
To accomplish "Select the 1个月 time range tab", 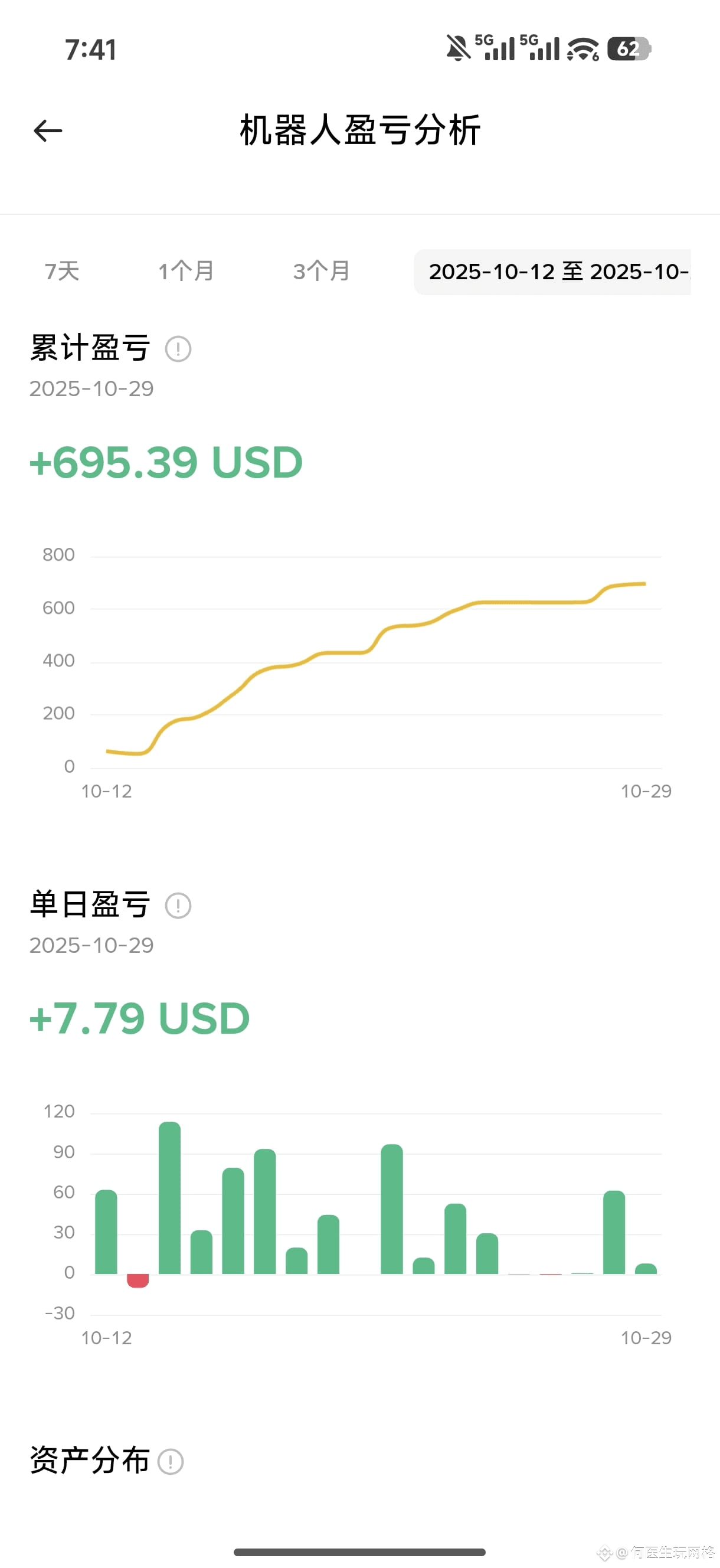I will click(x=186, y=272).
